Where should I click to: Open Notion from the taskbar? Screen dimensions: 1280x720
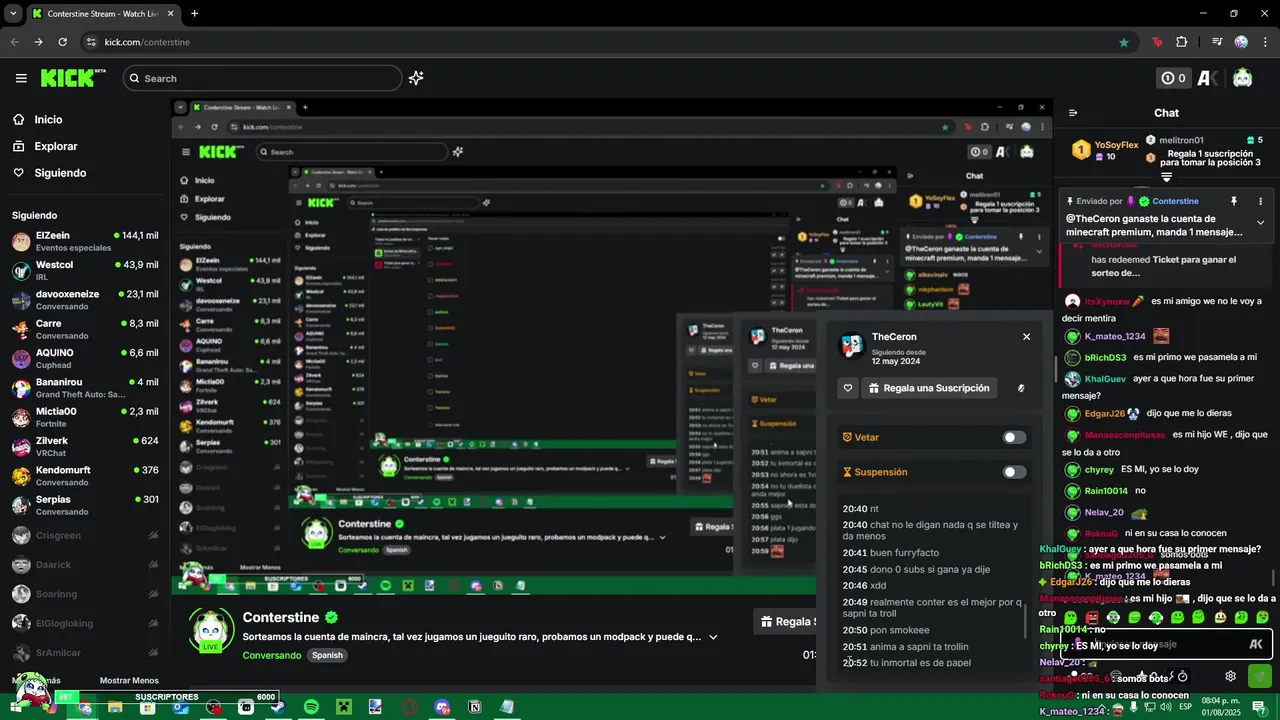475,707
